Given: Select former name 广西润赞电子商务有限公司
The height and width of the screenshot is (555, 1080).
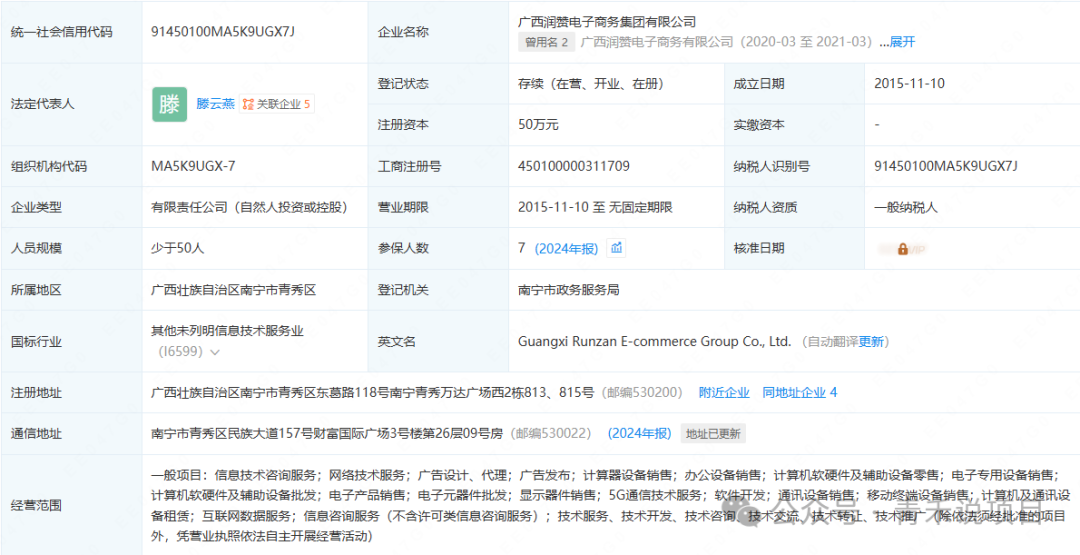Looking at the screenshot, I should [657, 42].
